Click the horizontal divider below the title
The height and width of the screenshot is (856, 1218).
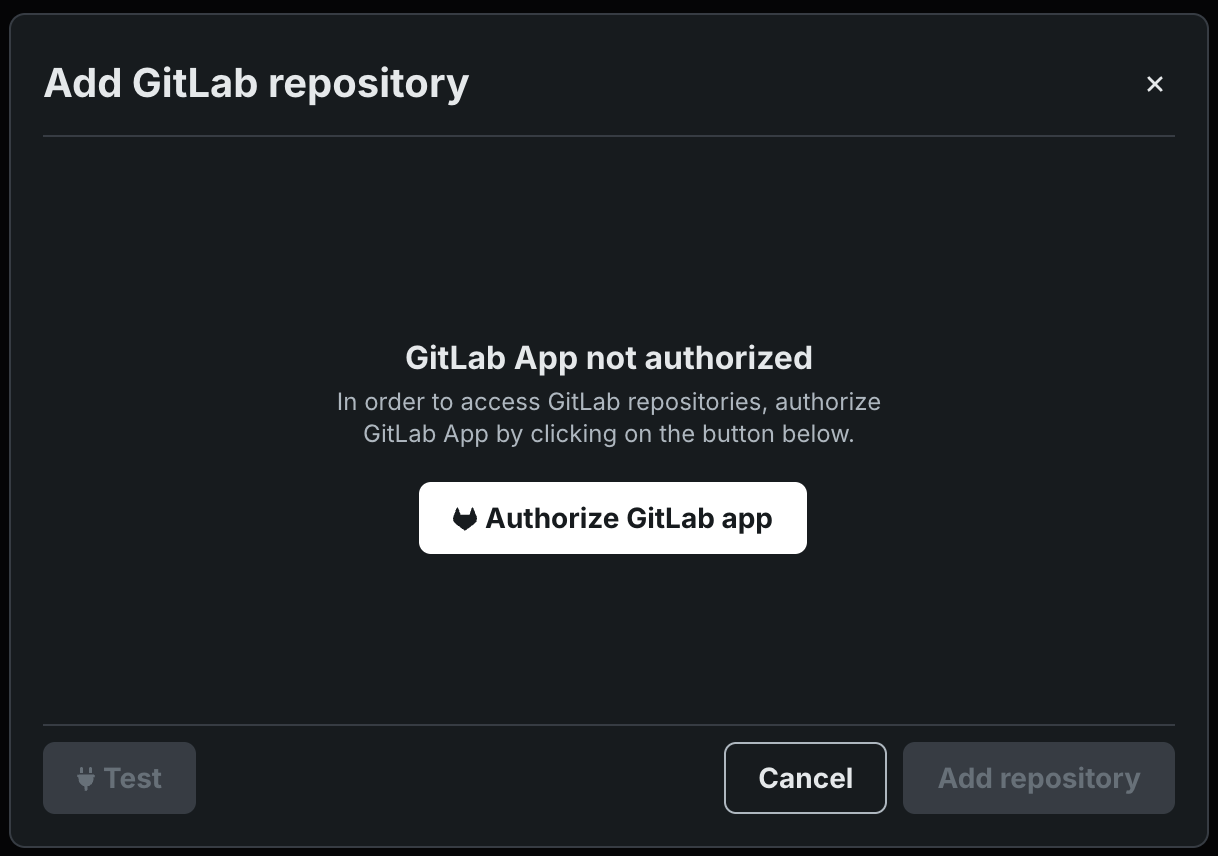tap(608, 135)
